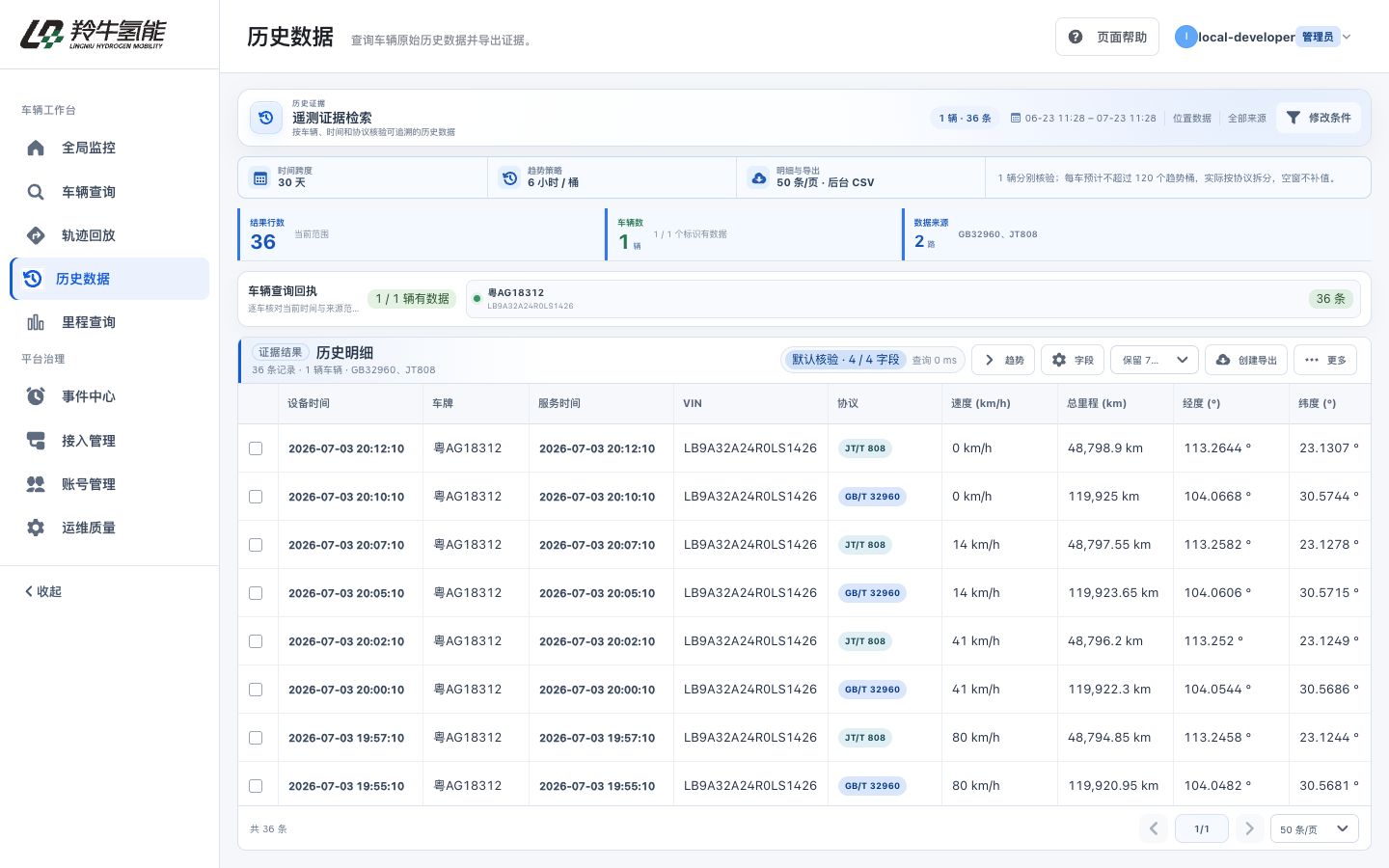Click the history icon beside 趋势策略
Viewport: 1389px width, 868px height.
coord(509,177)
